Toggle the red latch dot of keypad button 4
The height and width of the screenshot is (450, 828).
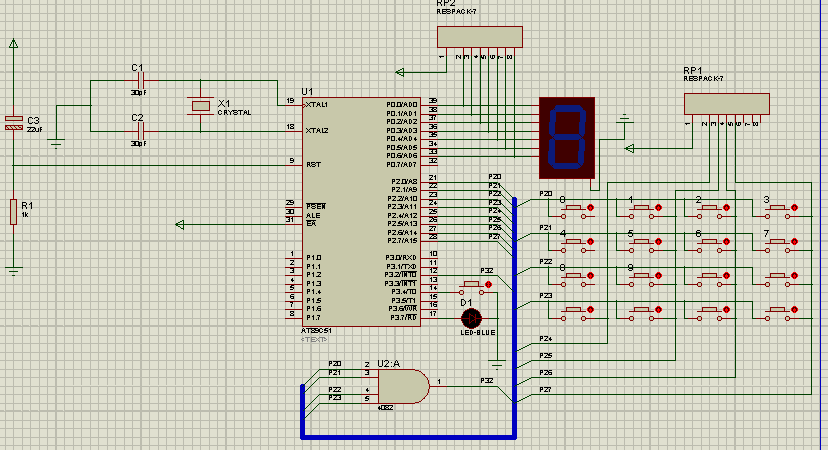coord(590,241)
